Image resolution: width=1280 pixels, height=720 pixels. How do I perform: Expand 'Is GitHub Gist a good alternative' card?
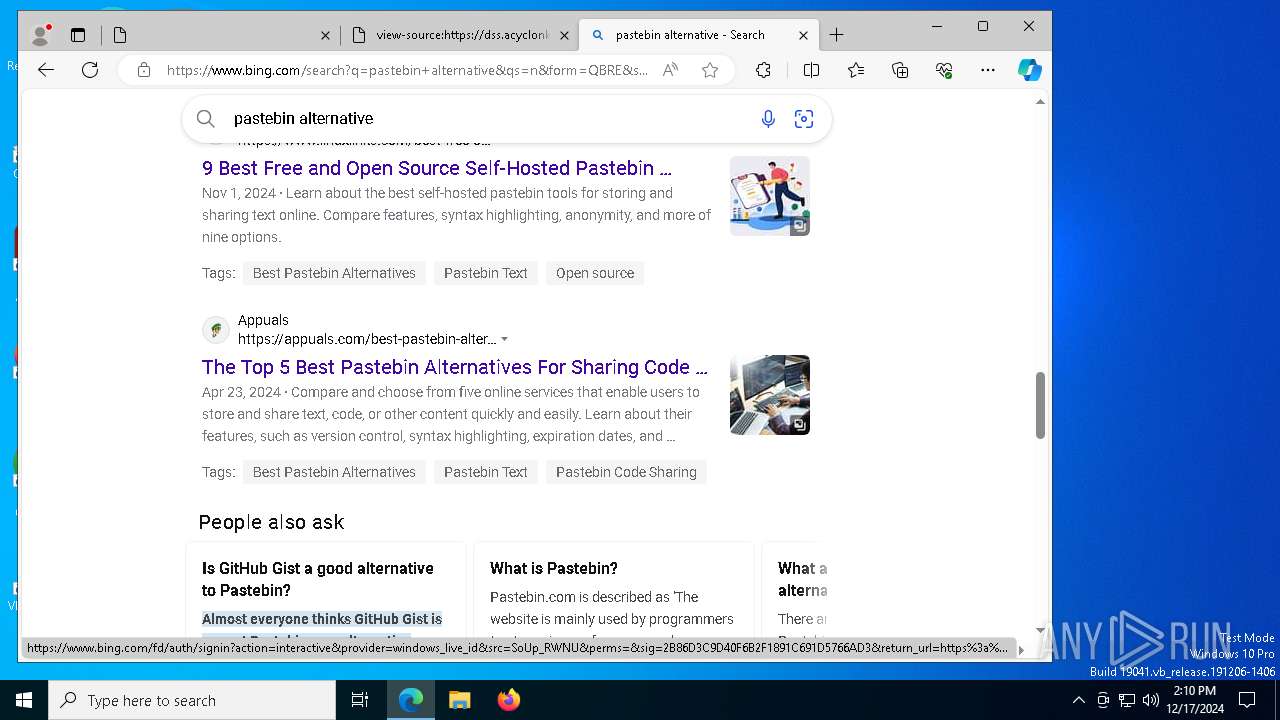click(x=326, y=590)
